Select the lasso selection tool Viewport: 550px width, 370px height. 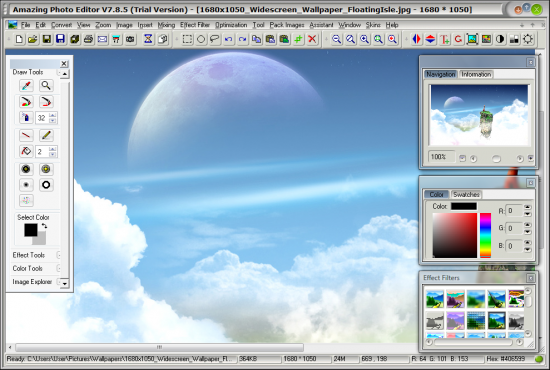[215, 39]
